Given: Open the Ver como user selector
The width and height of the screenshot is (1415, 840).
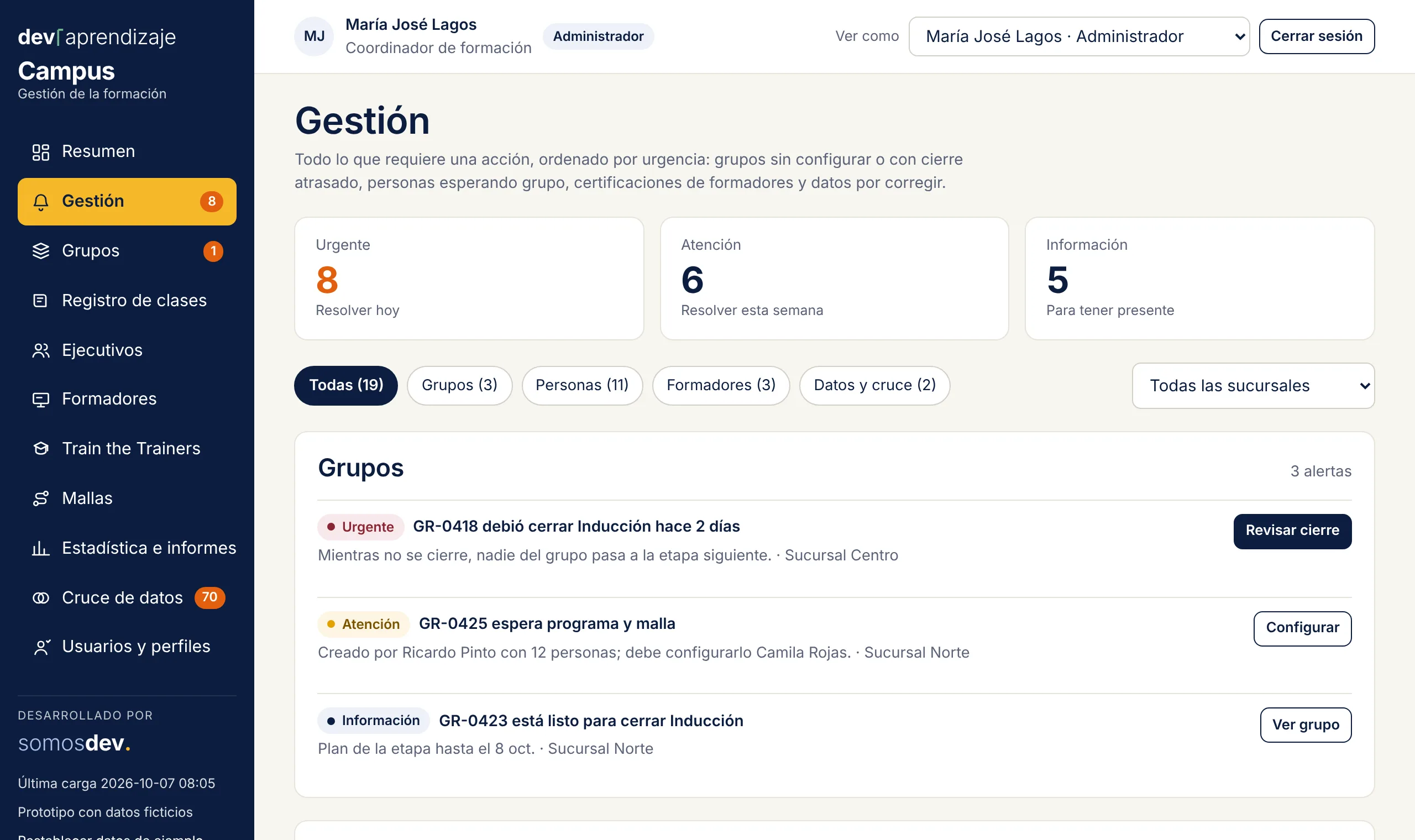Looking at the screenshot, I should pos(1079,36).
